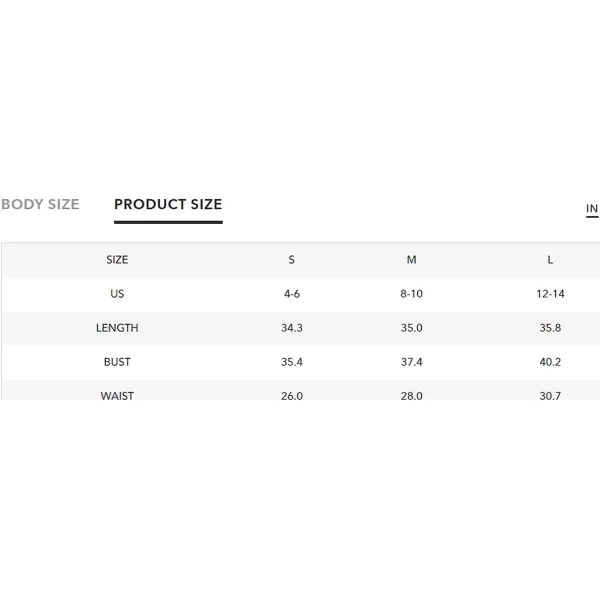Click the 40.2 bust value

point(550,362)
